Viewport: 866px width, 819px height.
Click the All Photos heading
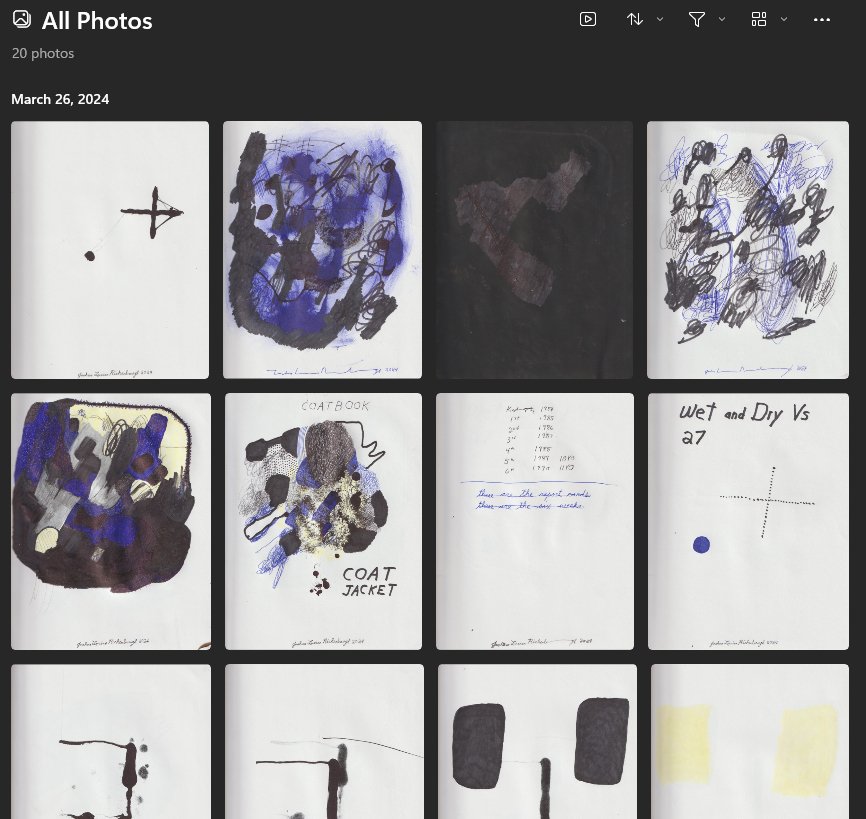[97, 21]
